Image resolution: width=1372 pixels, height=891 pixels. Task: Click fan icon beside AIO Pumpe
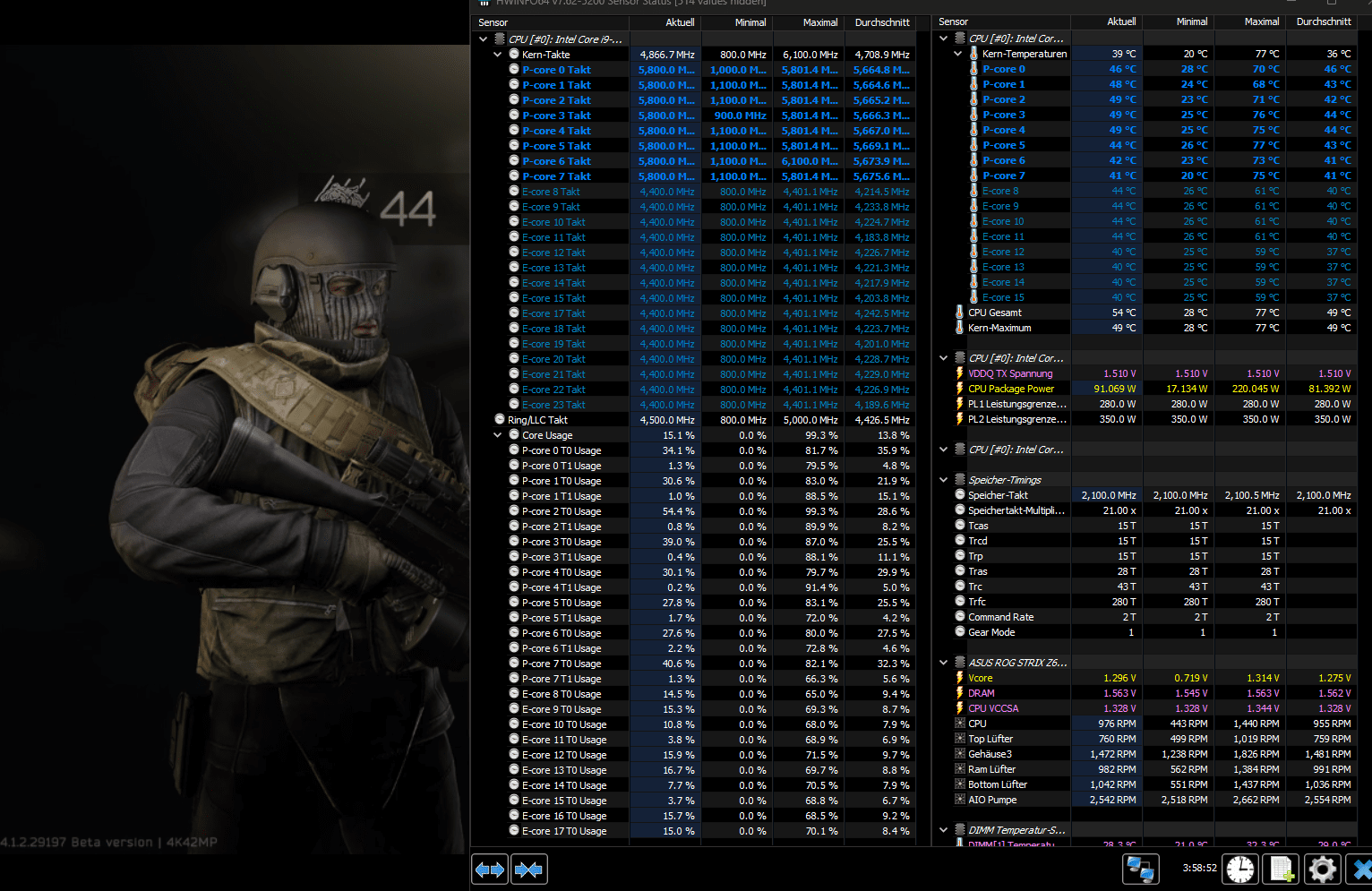coord(960,800)
